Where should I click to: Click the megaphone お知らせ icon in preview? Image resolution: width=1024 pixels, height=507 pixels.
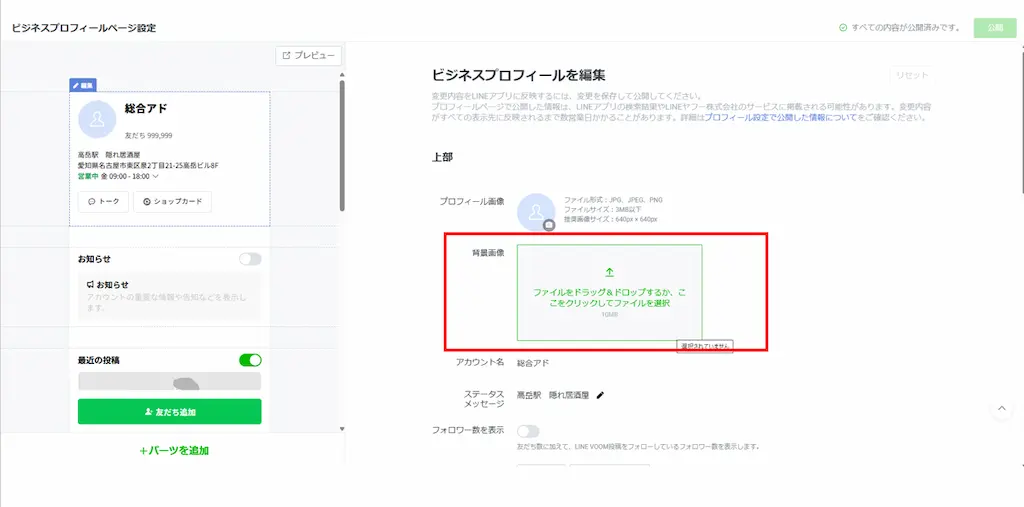coord(91,285)
